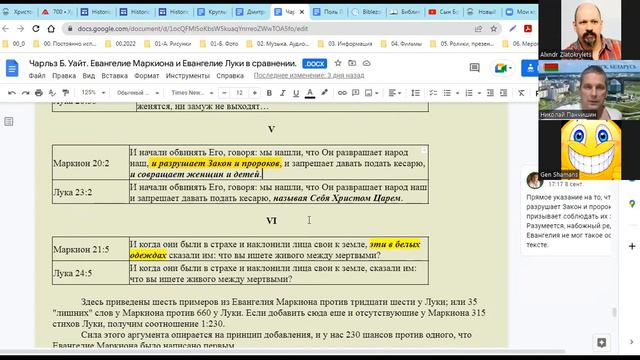Expand the insert image dropdown
Screen dimensions: 640x360
(376, 93)
